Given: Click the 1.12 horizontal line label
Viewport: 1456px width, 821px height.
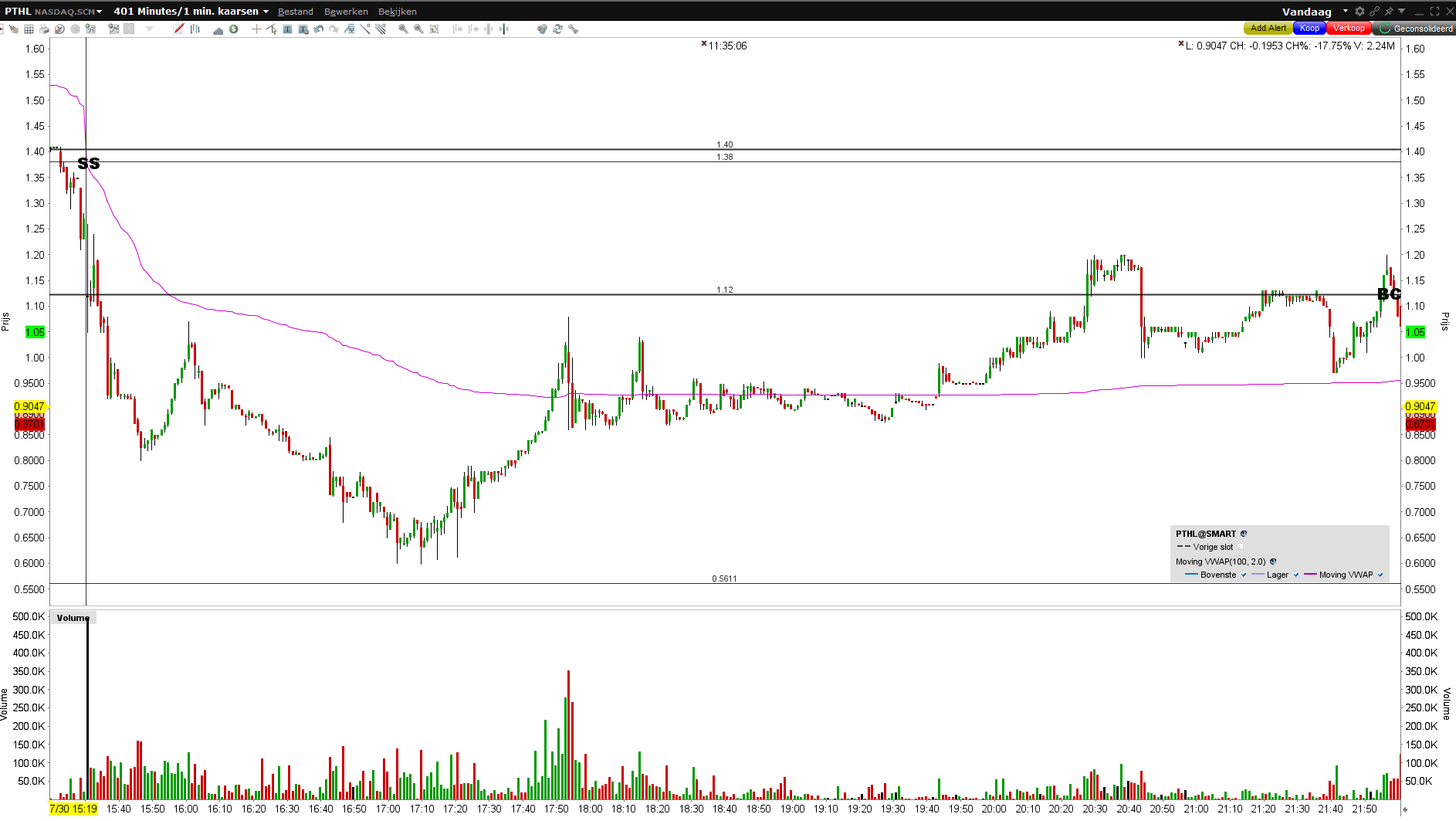Looking at the screenshot, I should click(724, 290).
